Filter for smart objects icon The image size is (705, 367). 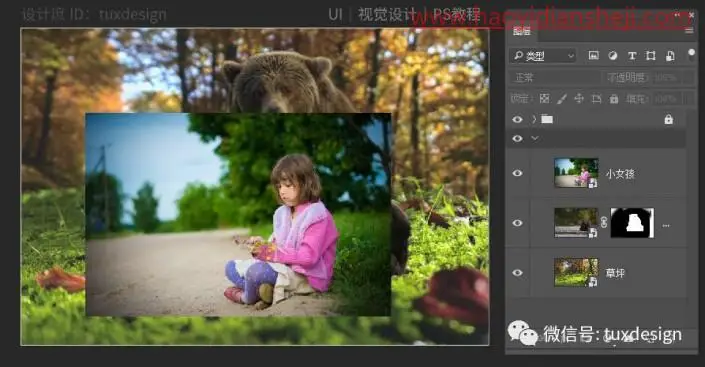pos(670,56)
